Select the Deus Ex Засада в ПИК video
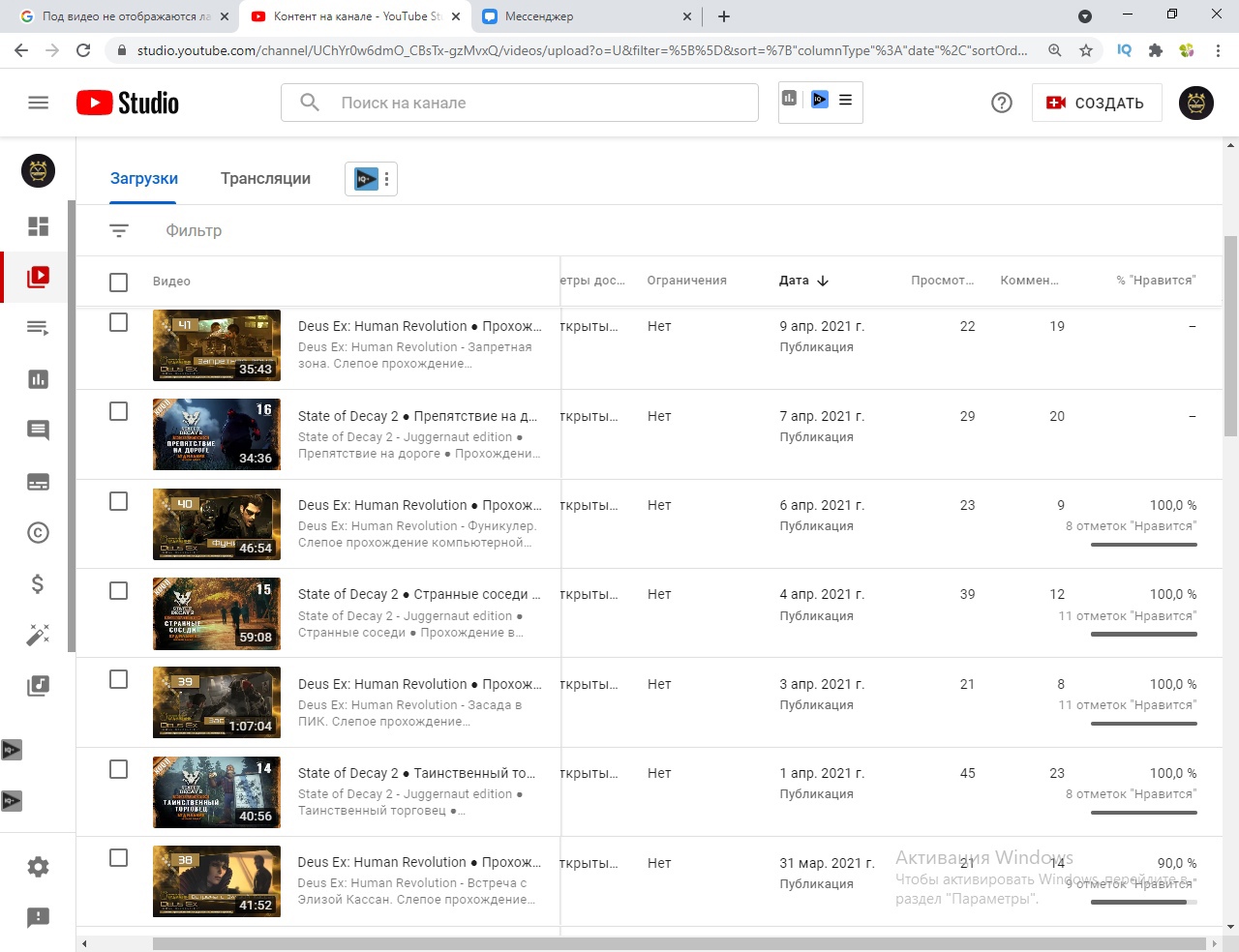This screenshot has height=952, width=1239. [119, 679]
